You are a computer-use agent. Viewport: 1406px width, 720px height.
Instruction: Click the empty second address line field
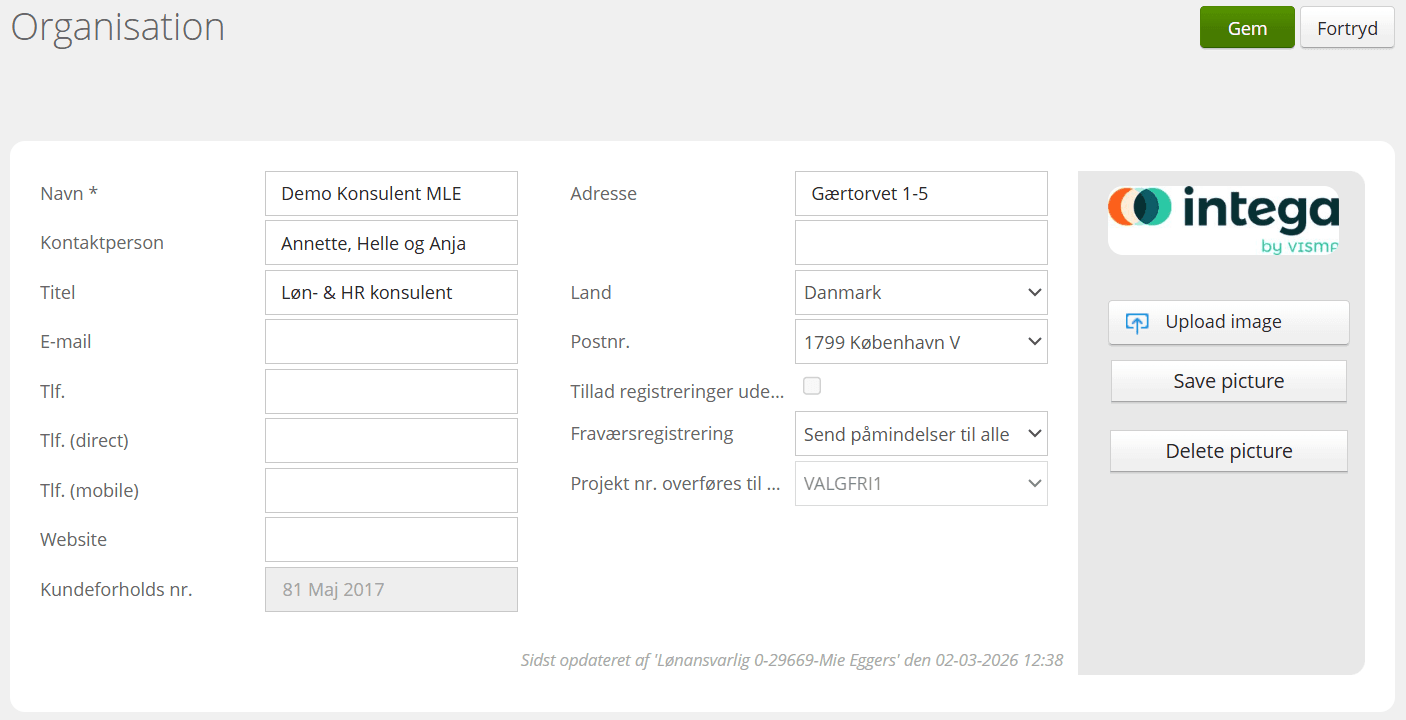click(921, 243)
